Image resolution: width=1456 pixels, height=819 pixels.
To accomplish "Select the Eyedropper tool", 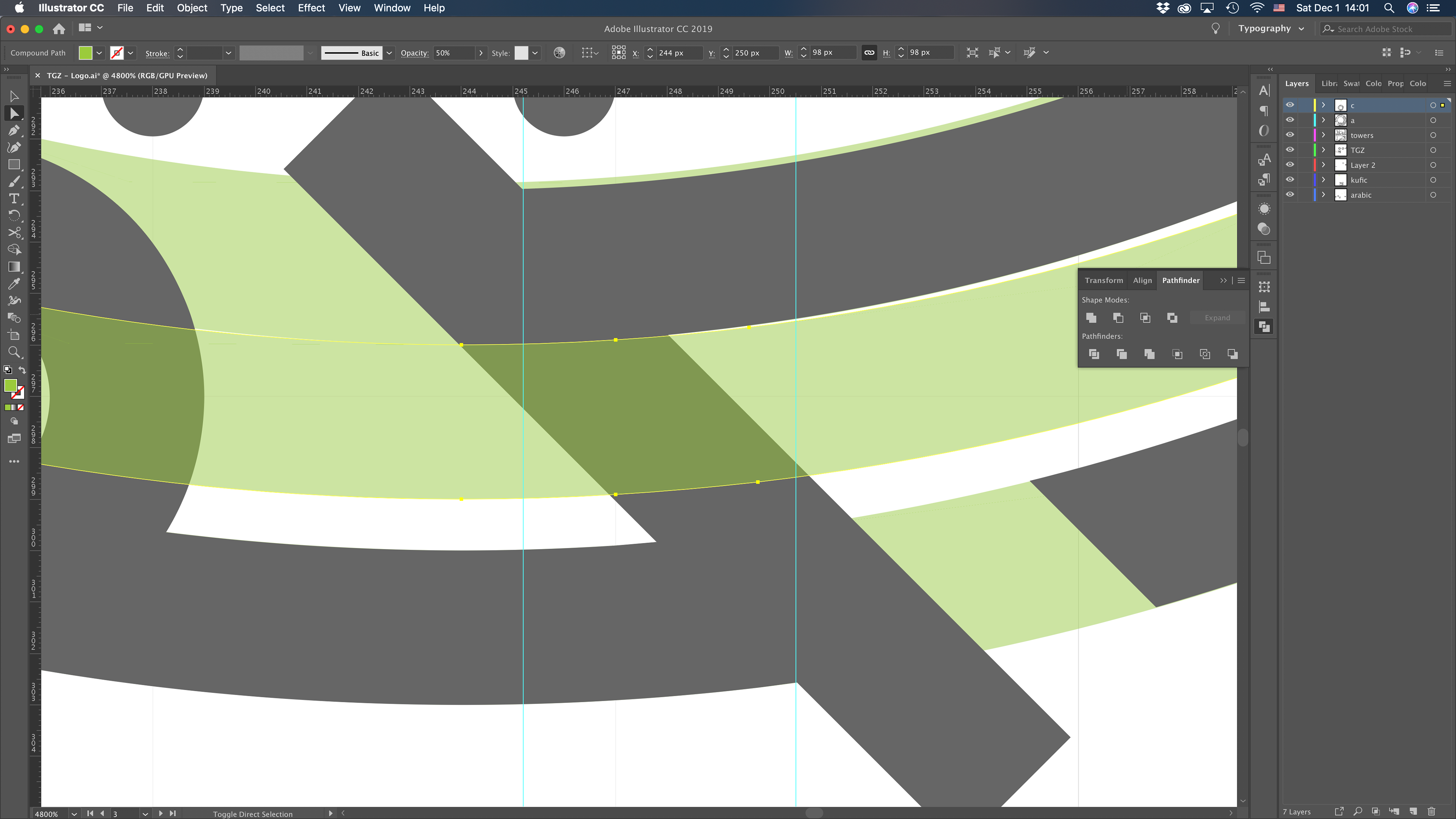I will pos(14,284).
